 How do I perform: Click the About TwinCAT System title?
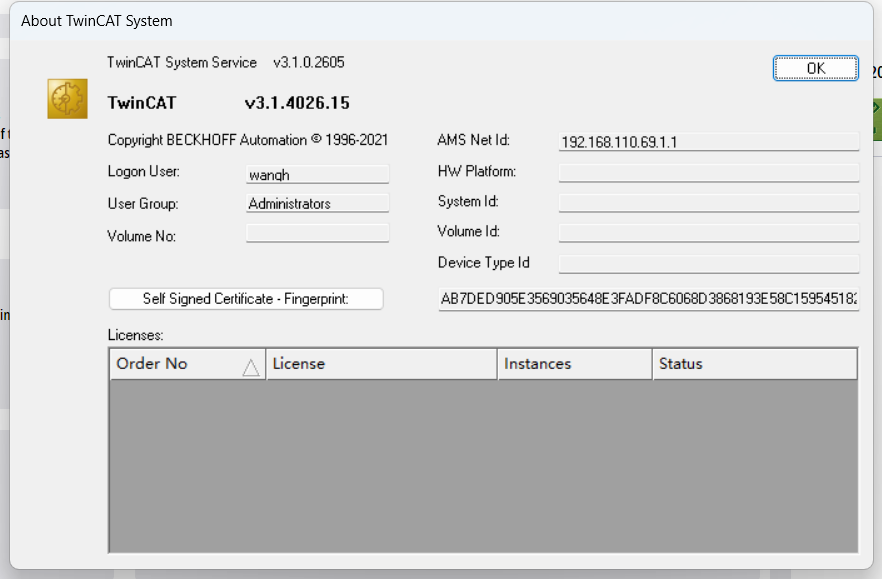click(97, 21)
